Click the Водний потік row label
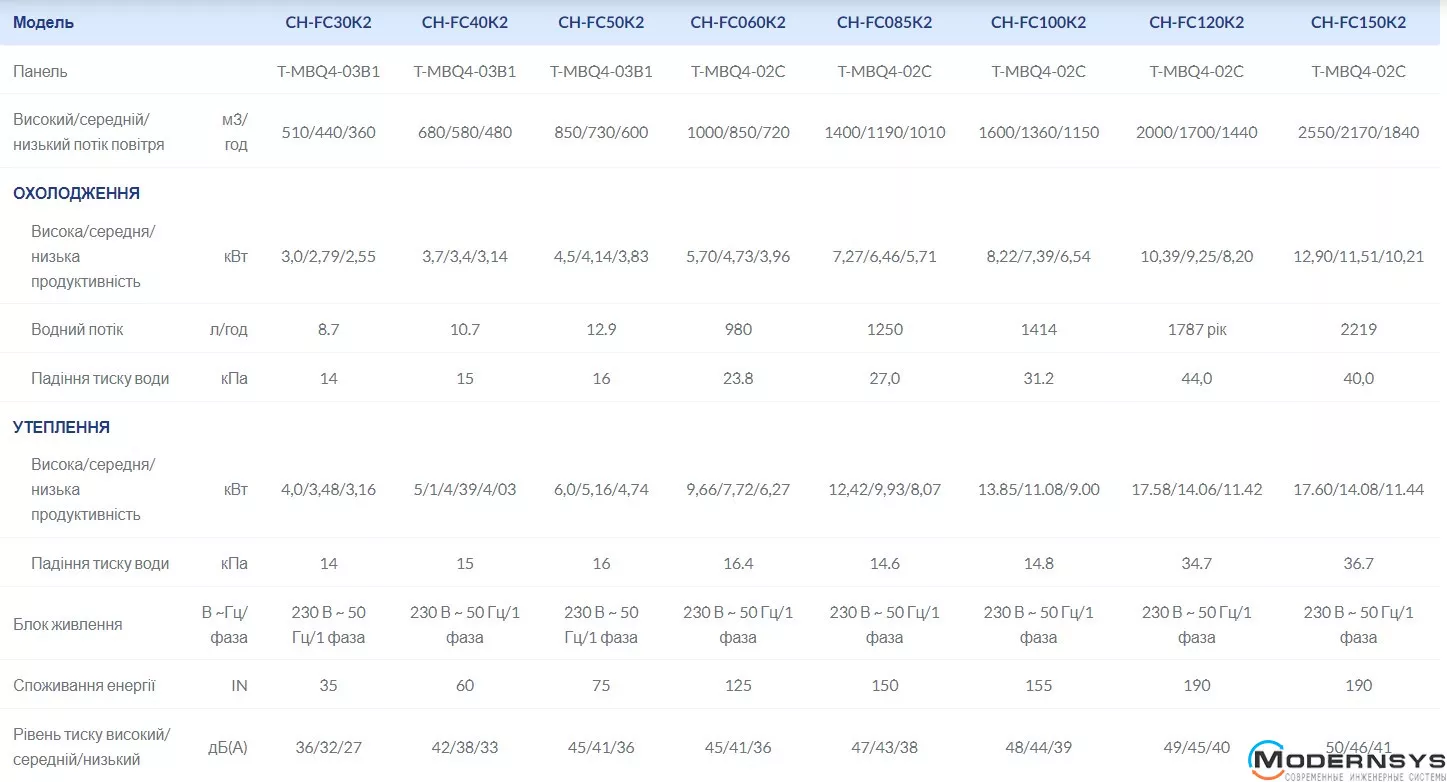This screenshot has height=782, width=1447. (77, 329)
